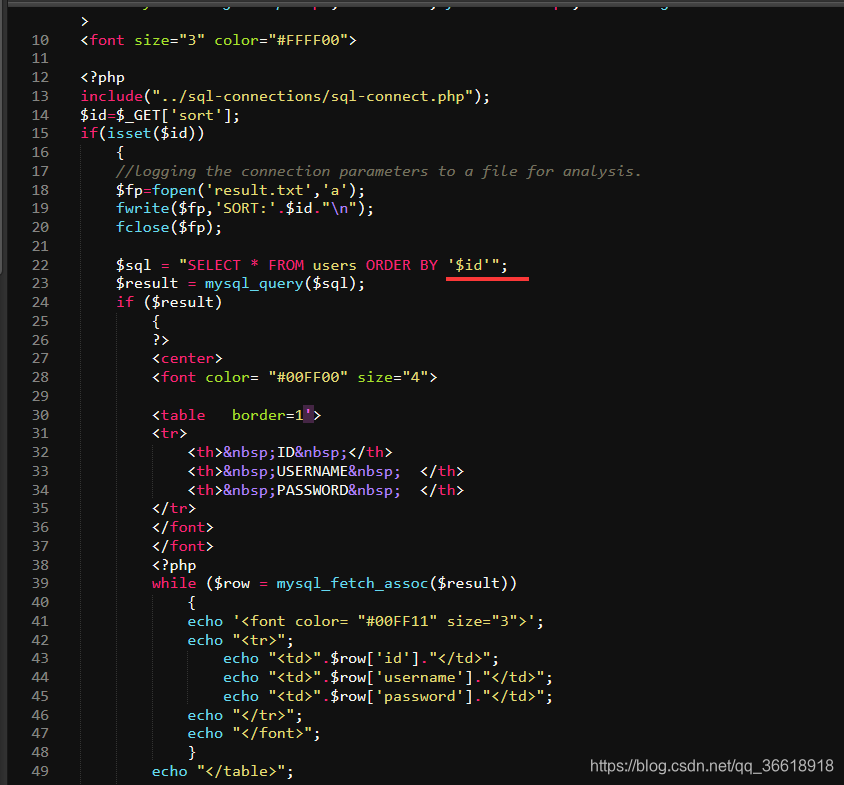Click the fopen('result.txt','a') line

click(240, 190)
